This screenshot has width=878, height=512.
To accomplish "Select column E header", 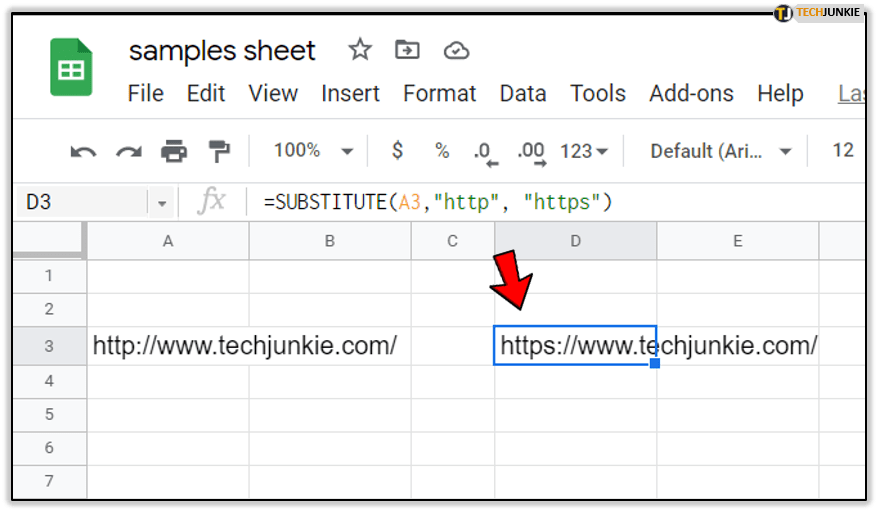I will 738,241.
